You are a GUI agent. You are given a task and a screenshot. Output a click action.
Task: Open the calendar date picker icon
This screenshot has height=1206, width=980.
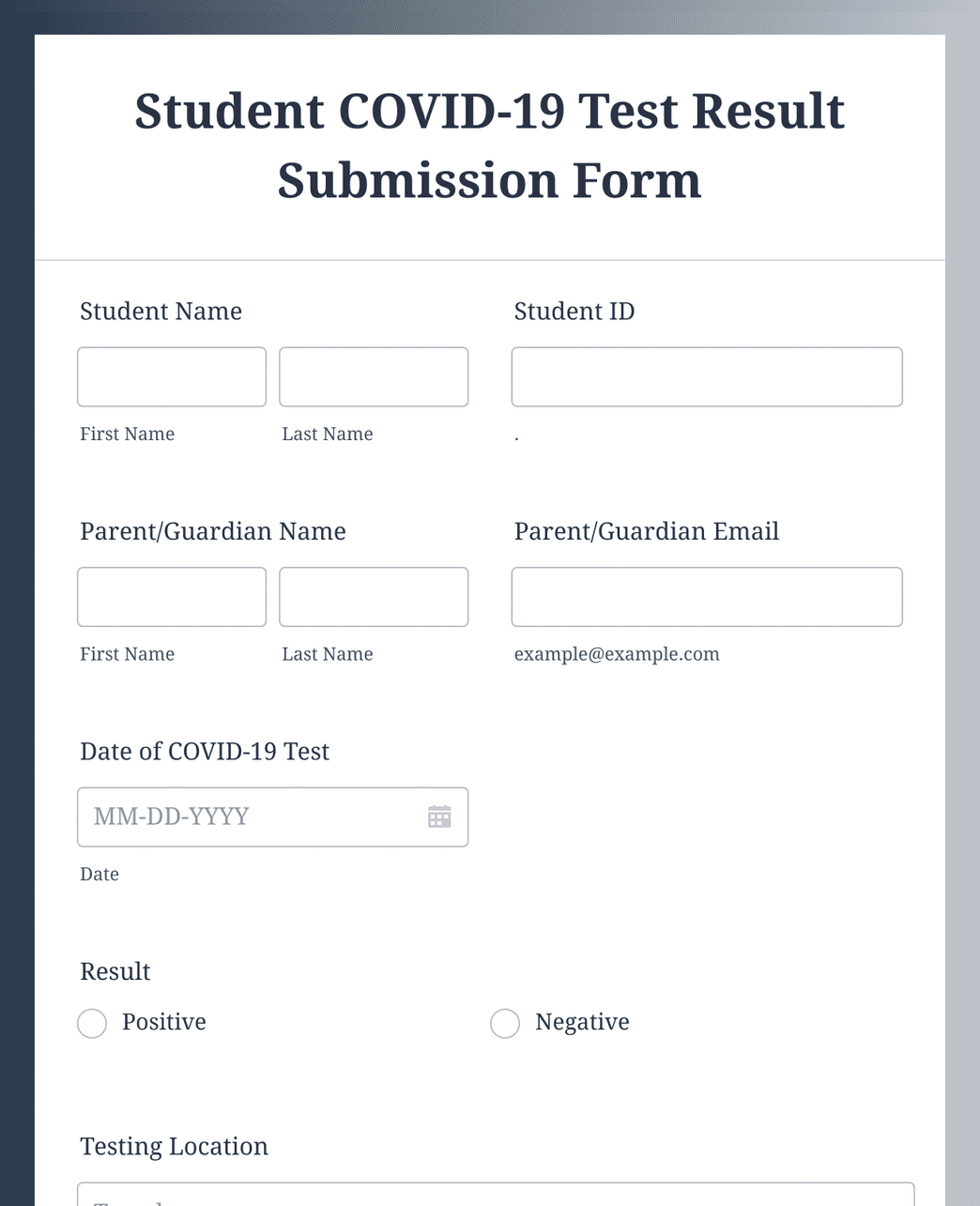click(439, 817)
